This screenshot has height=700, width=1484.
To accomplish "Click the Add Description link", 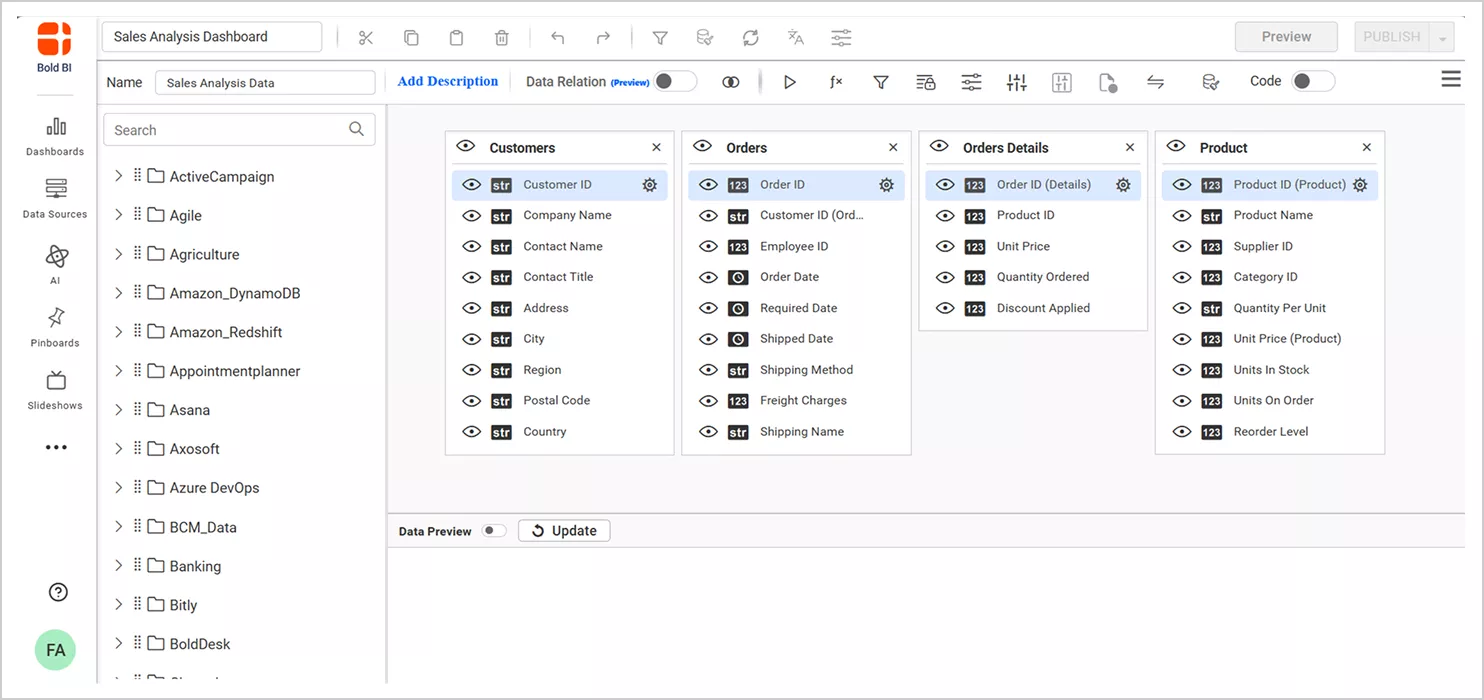I will click(448, 82).
